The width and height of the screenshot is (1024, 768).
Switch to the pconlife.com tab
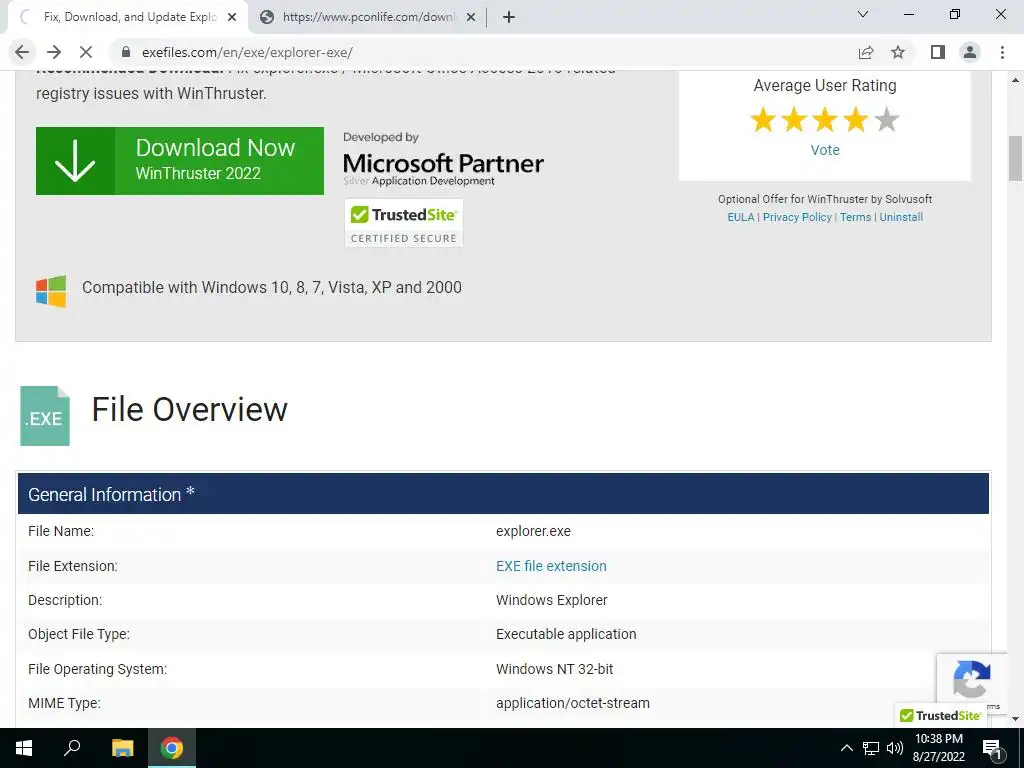tap(367, 18)
